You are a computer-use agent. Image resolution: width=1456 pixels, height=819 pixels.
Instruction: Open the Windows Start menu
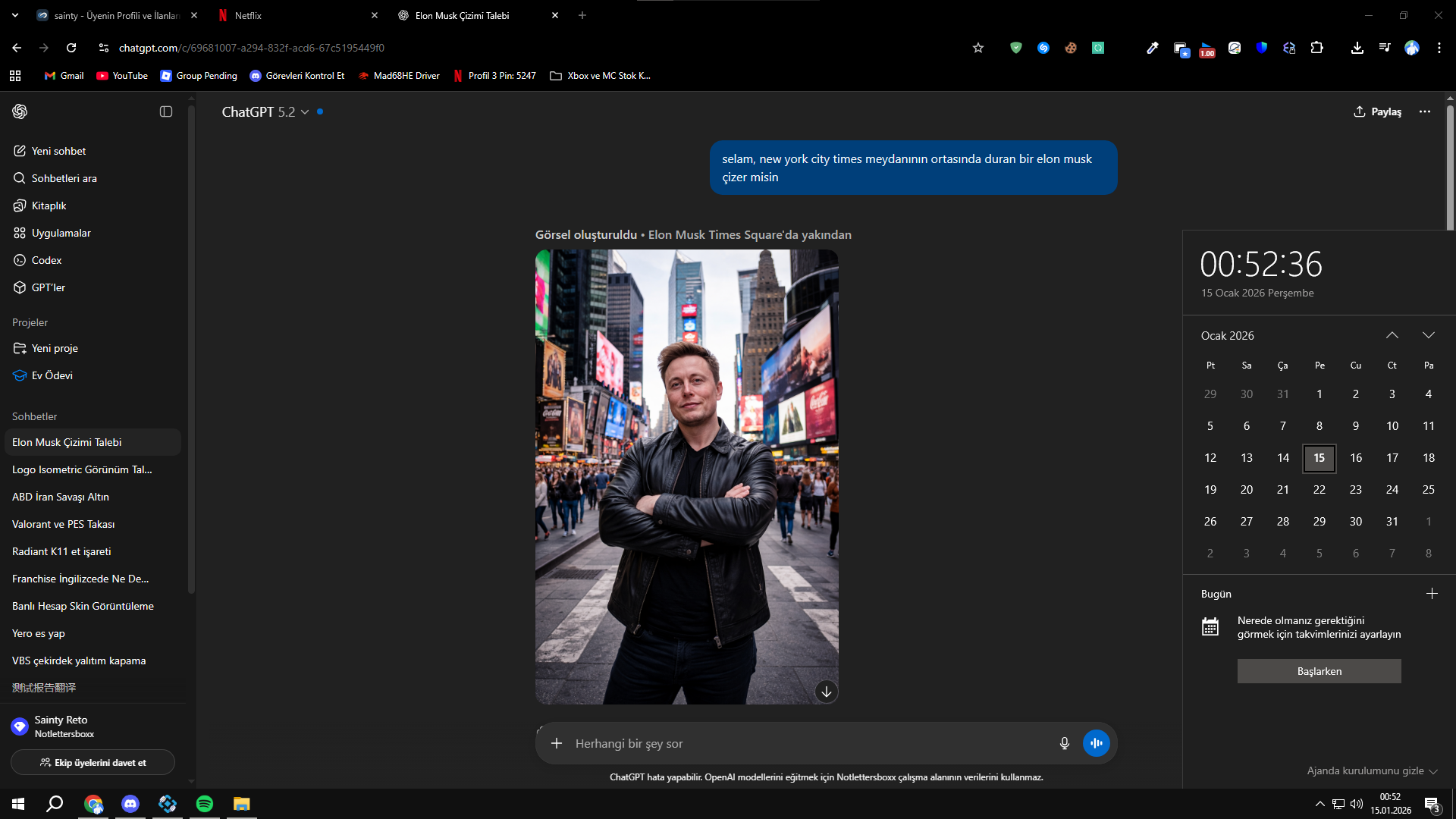click(x=18, y=804)
